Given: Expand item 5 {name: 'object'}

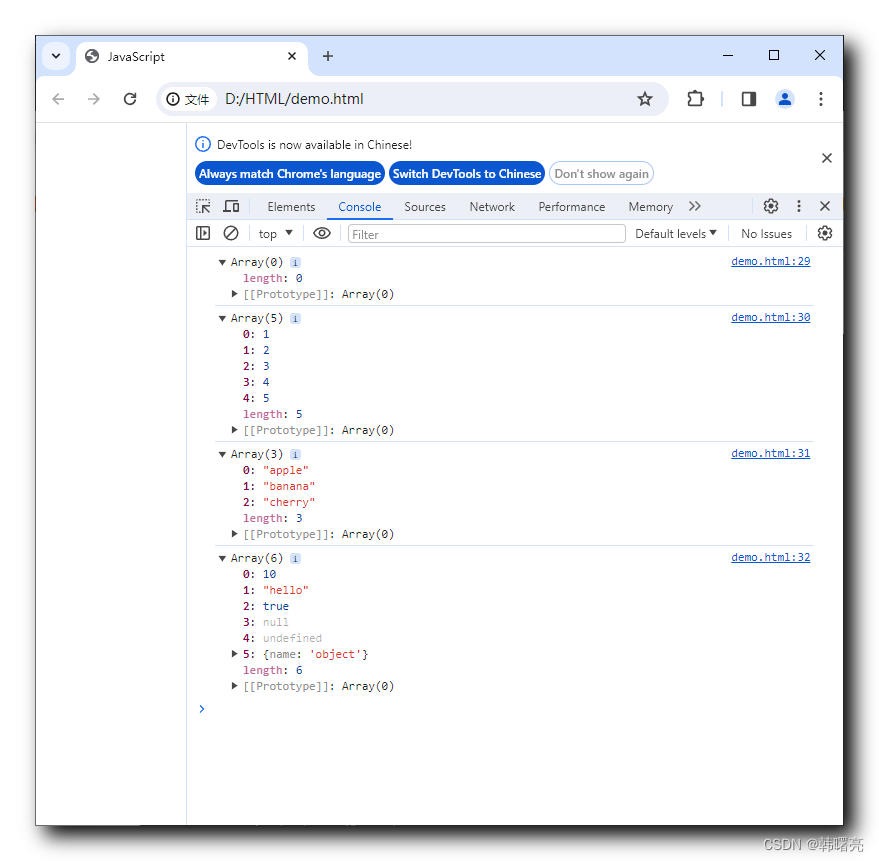Looking at the screenshot, I should coord(234,654).
